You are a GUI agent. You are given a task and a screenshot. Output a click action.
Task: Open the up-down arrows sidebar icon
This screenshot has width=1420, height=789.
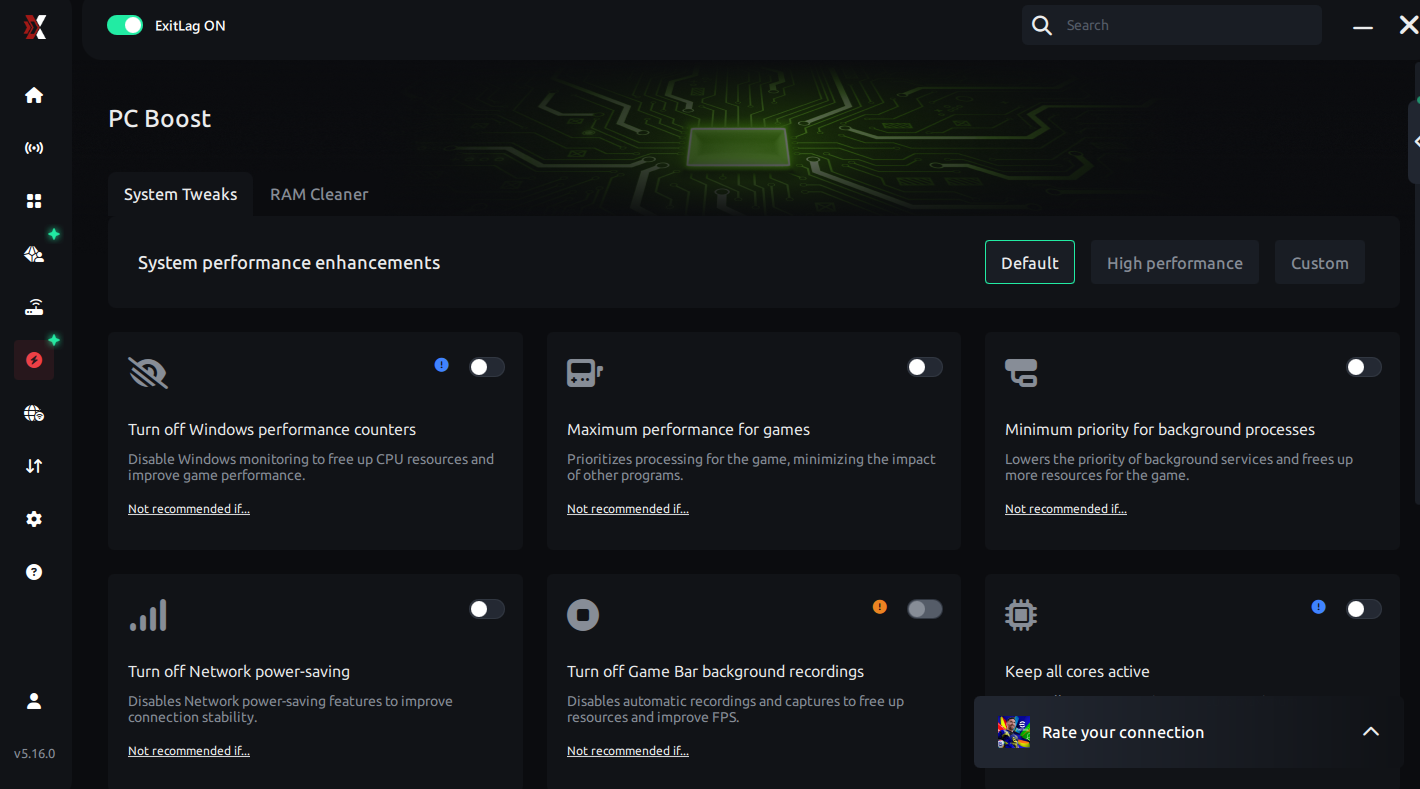[x=34, y=466]
